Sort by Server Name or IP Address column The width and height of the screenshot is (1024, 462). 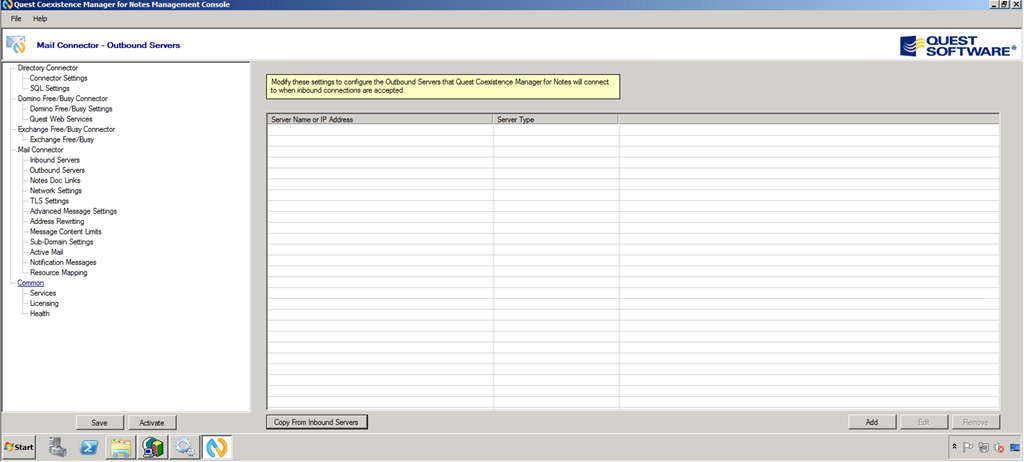(380, 120)
